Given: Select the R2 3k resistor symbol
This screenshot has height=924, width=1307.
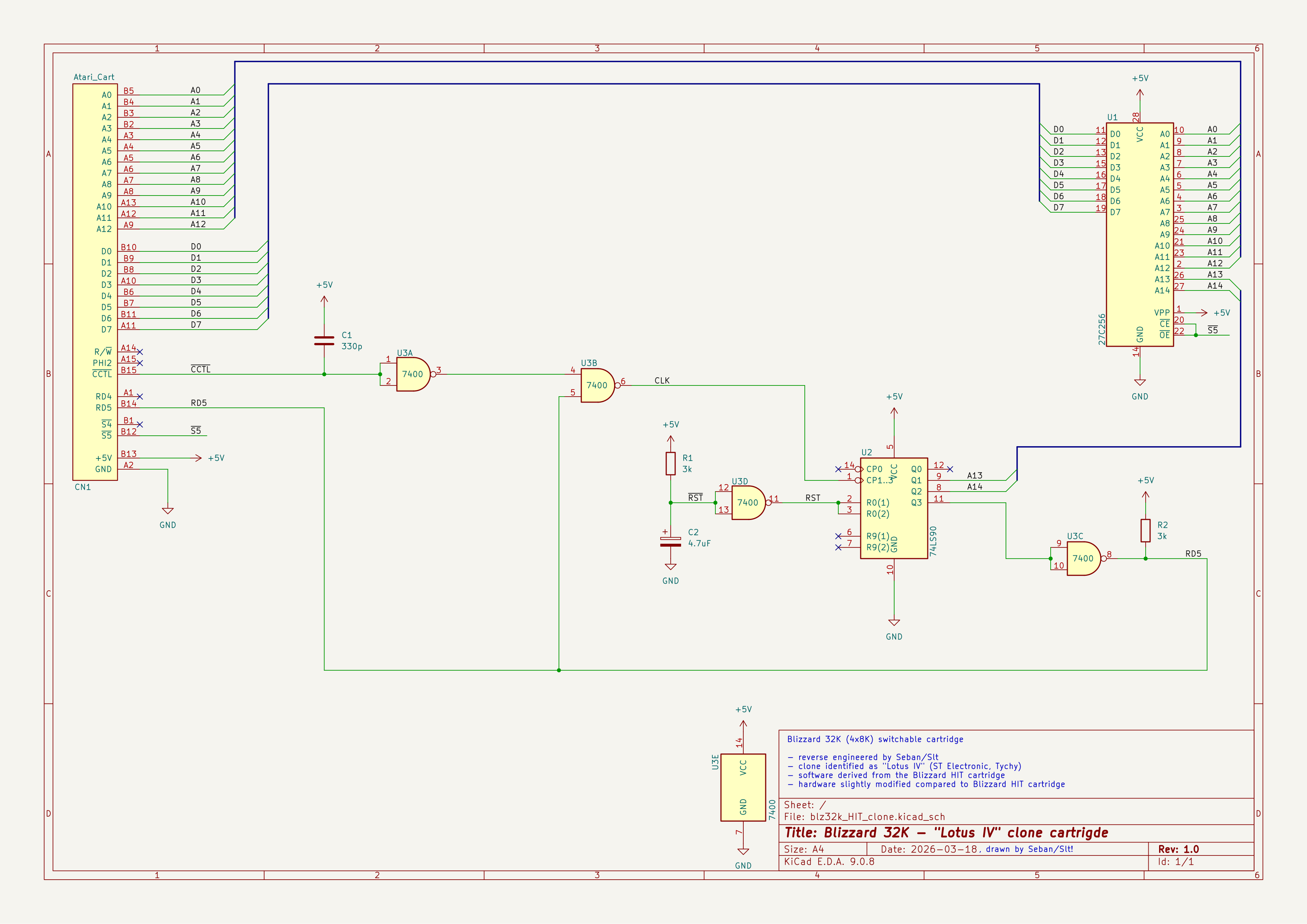Looking at the screenshot, I should [x=1145, y=530].
